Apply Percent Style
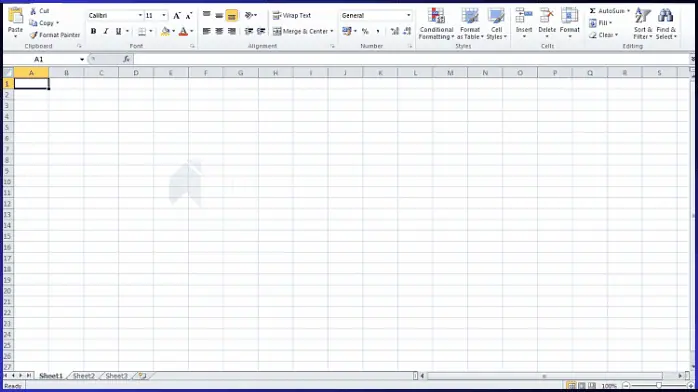The image size is (698, 392). 365,31
